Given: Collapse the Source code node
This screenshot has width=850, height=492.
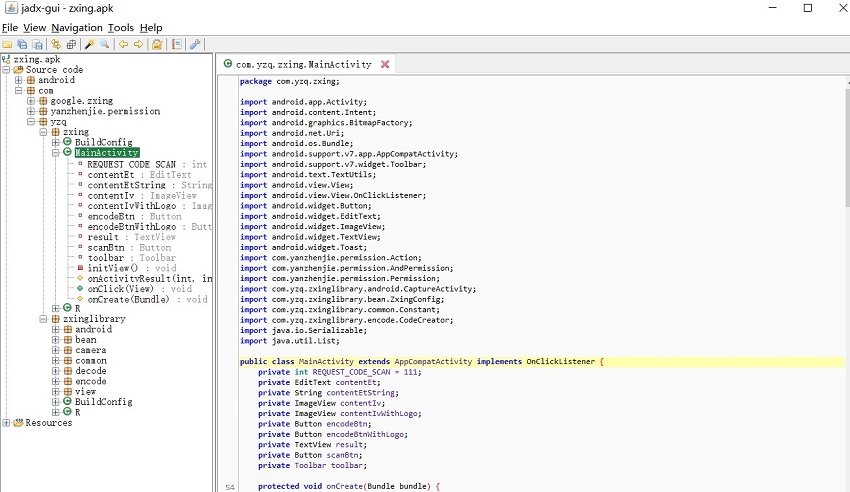Looking at the screenshot, I should (x=6, y=69).
